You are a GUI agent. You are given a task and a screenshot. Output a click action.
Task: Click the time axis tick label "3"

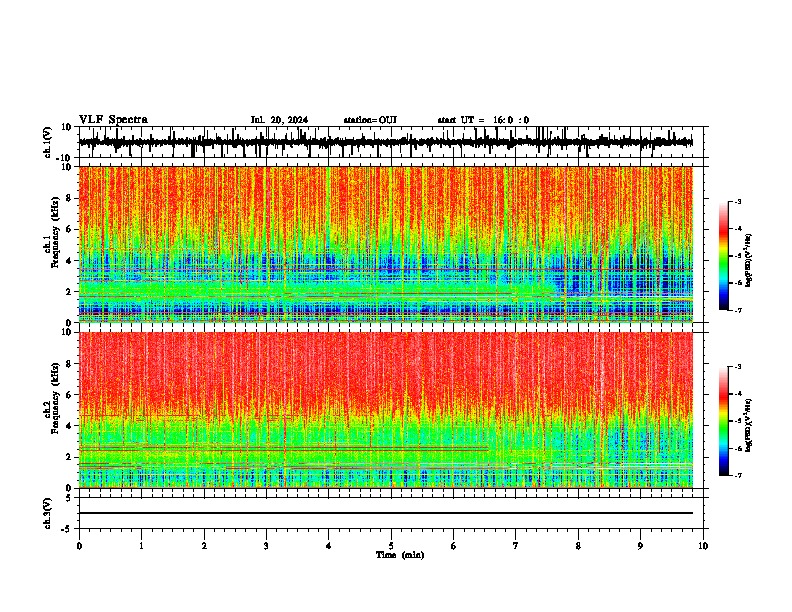266,546
